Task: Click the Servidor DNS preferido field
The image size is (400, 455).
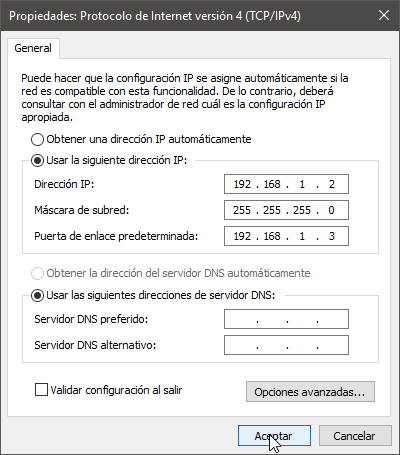Action: point(286,319)
